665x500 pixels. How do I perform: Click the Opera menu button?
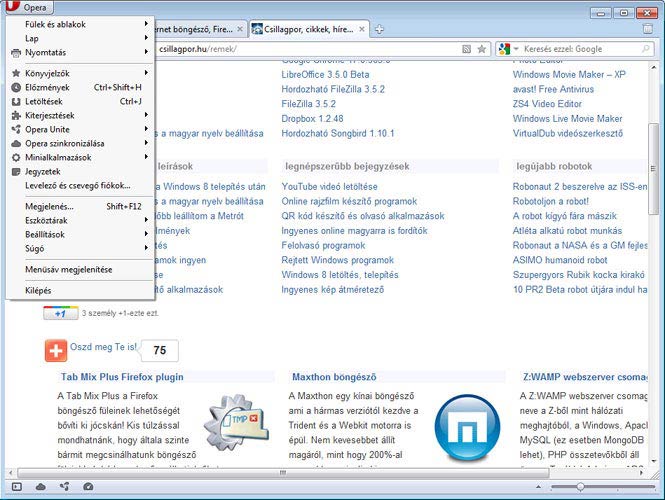tap(29, 7)
